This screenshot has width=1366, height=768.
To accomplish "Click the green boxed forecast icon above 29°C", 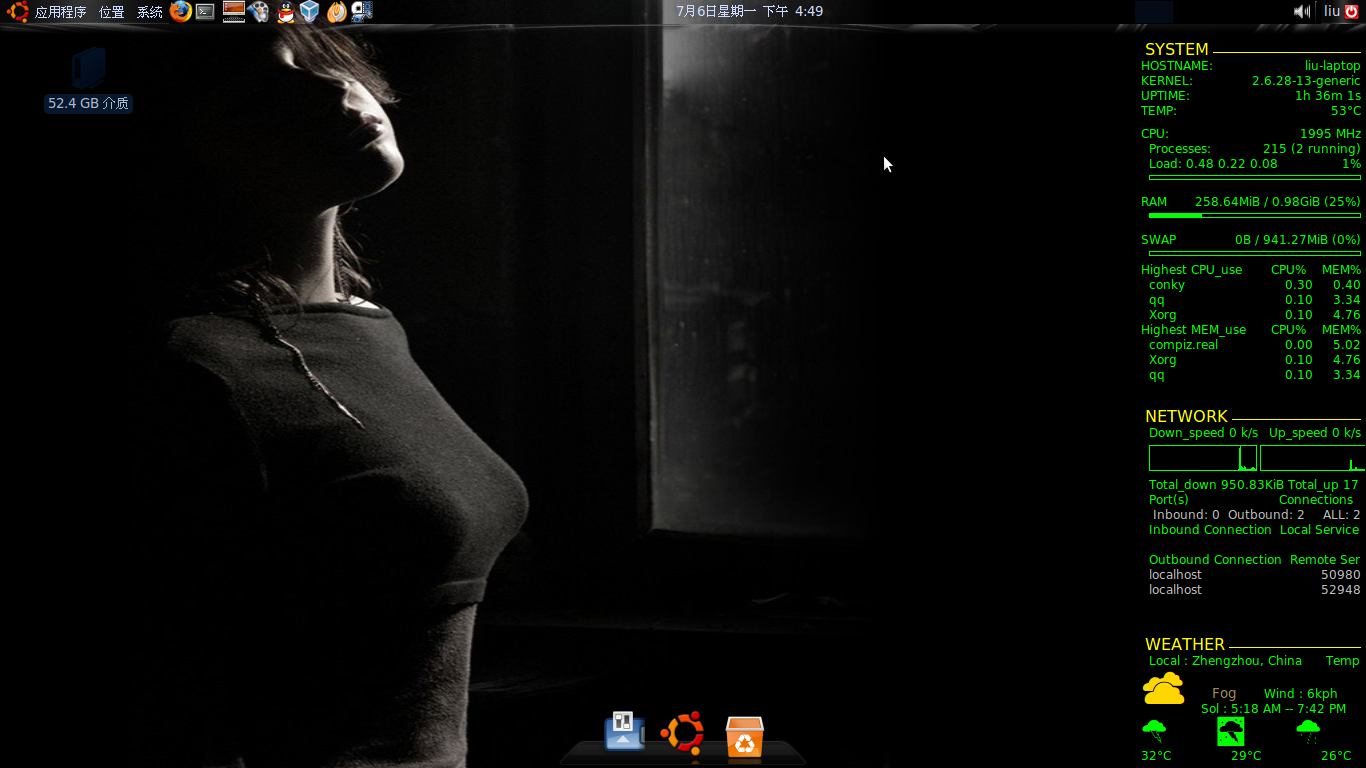I will coord(1230,731).
